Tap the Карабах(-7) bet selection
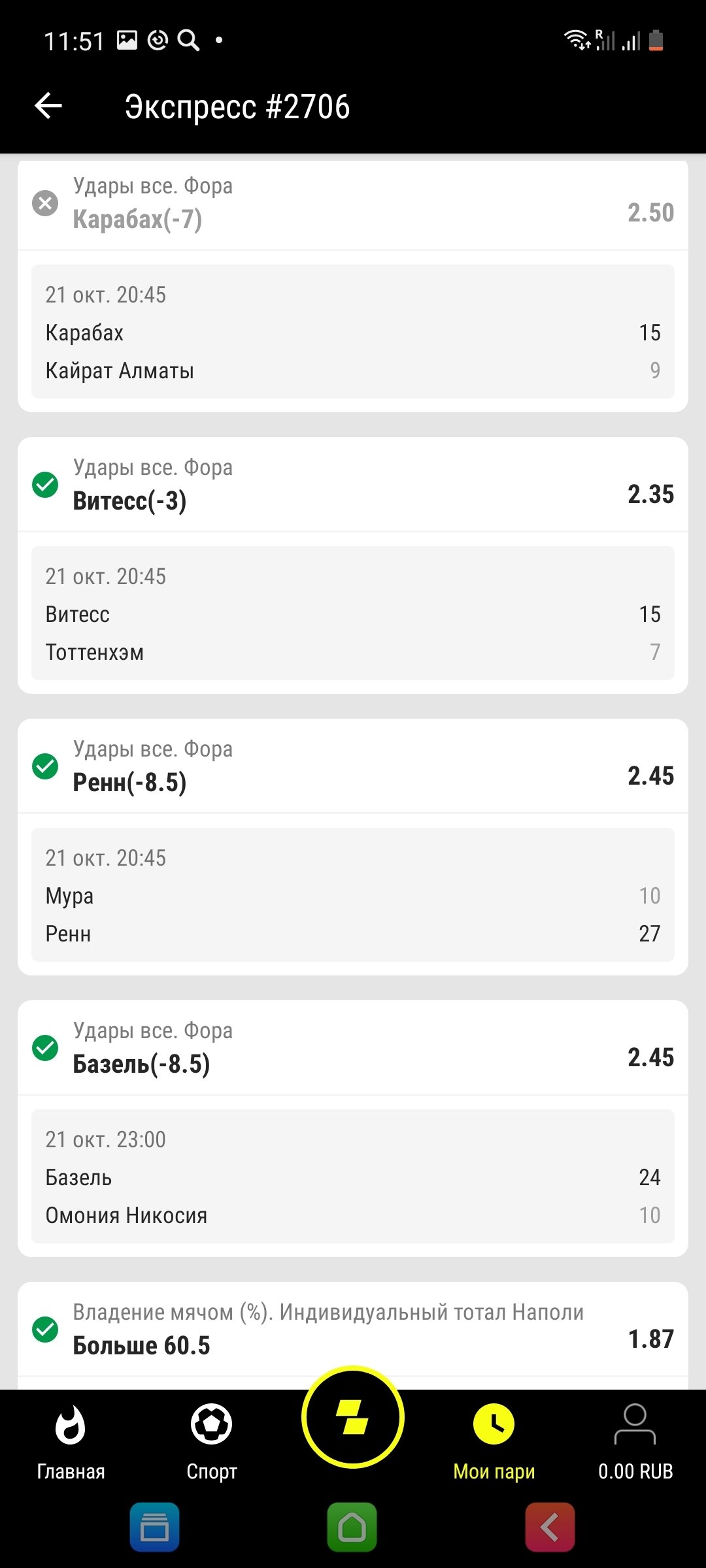Viewport: 706px width, 1568px height. coord(137,219)
